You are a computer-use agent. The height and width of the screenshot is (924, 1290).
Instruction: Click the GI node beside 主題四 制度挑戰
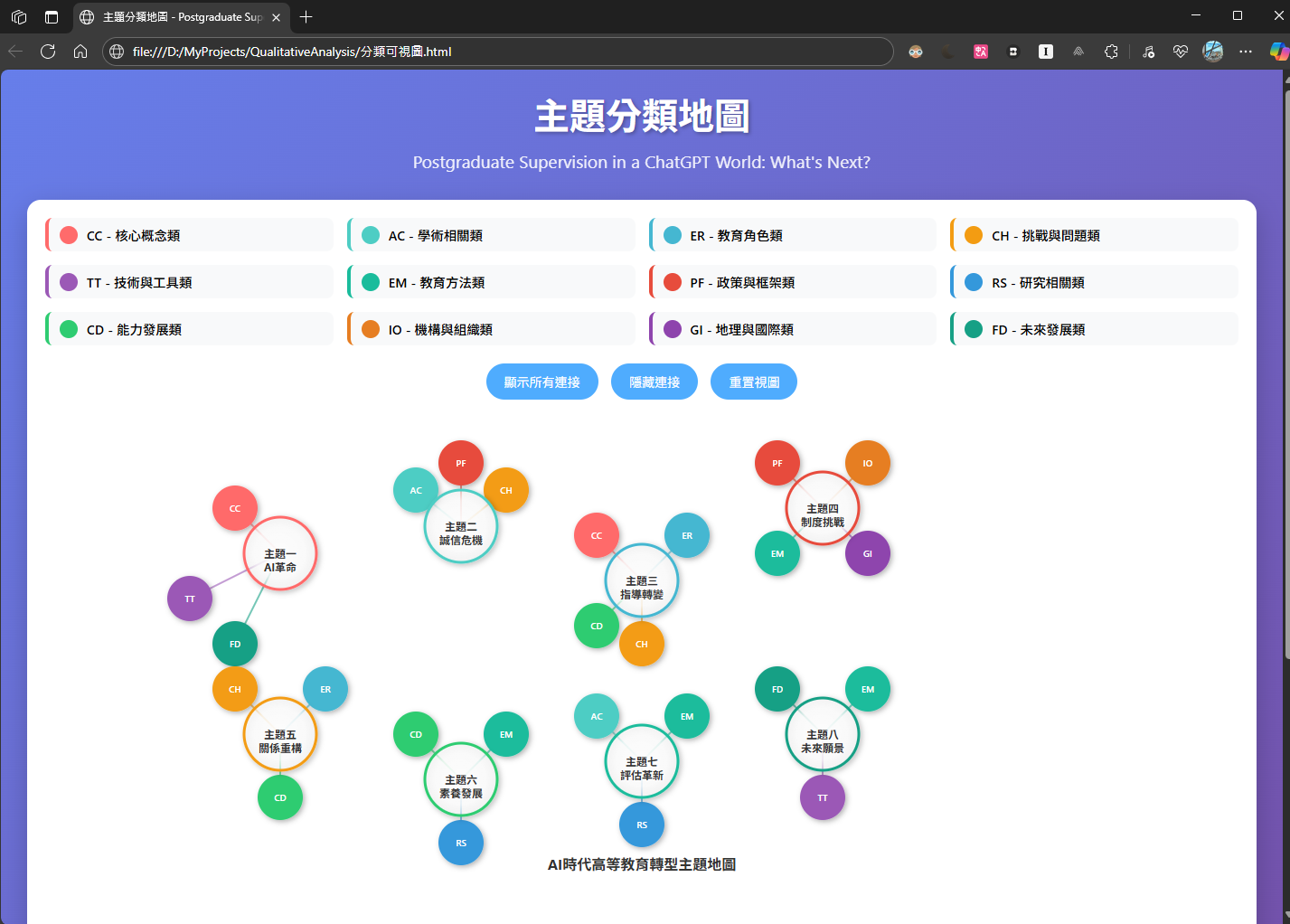pos(868,553)
